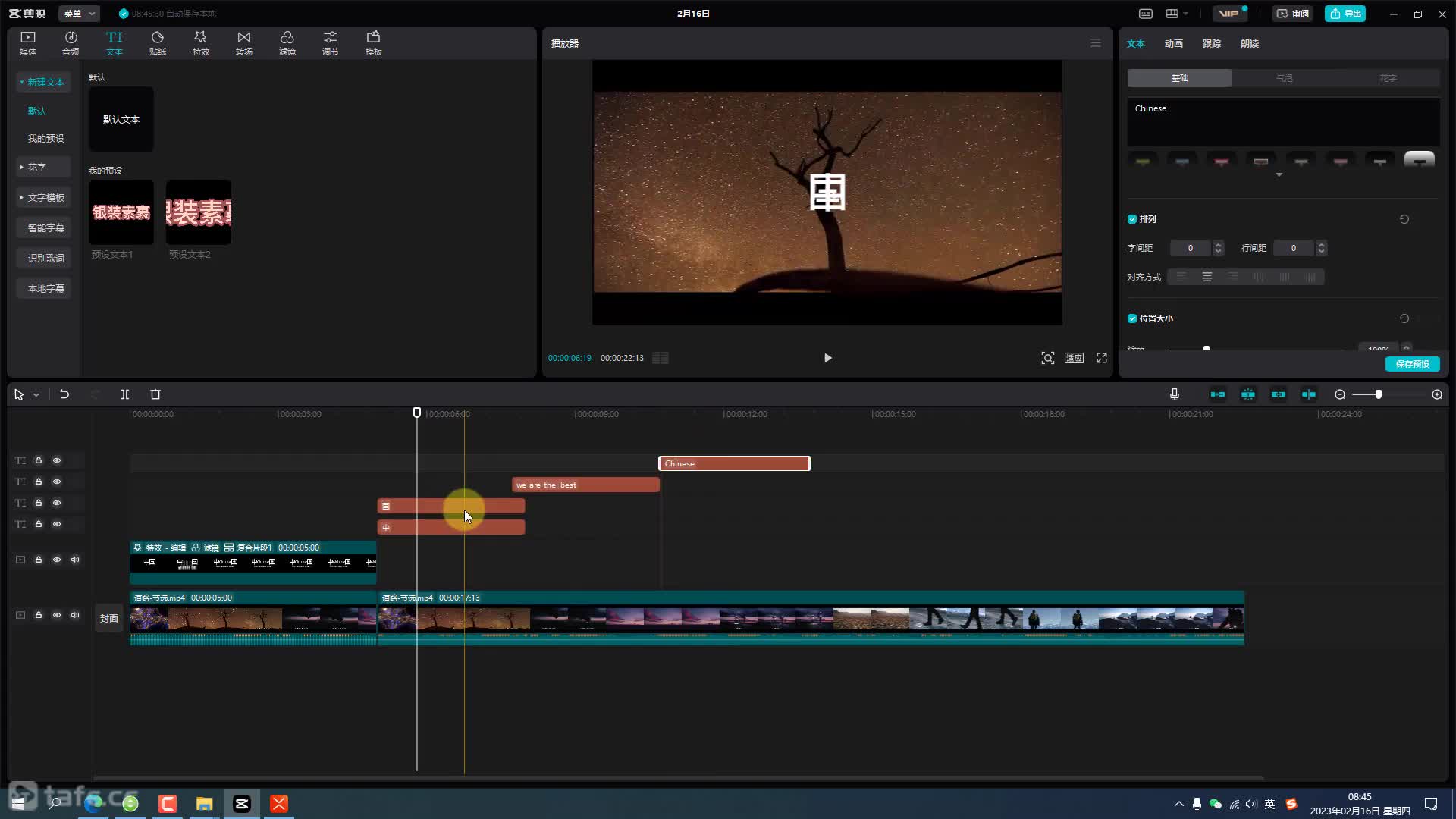
Task: Switch to the 朗读 tab
Action: click(1250, 44)
